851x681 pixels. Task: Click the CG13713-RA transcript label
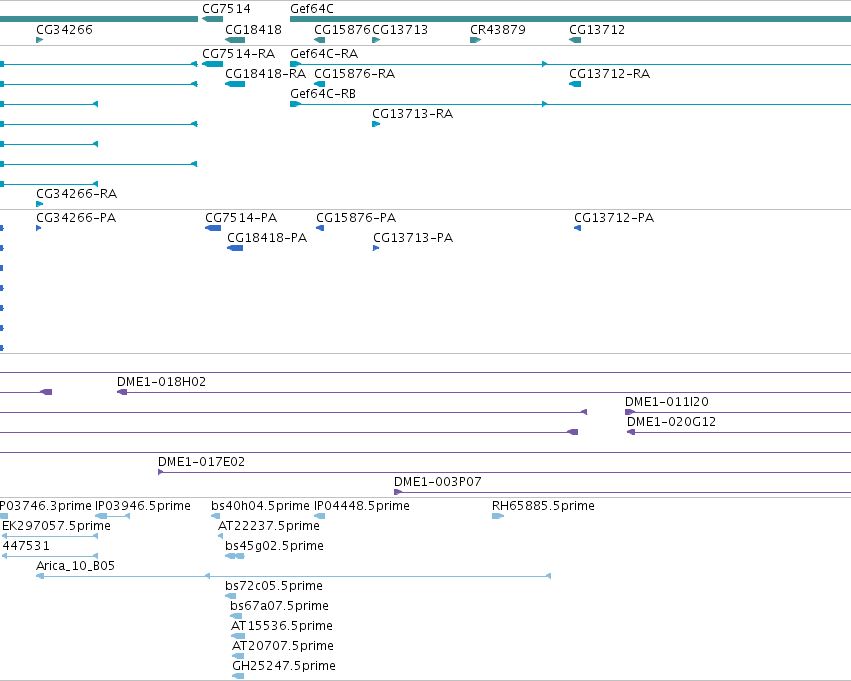(x=412, y=114)
